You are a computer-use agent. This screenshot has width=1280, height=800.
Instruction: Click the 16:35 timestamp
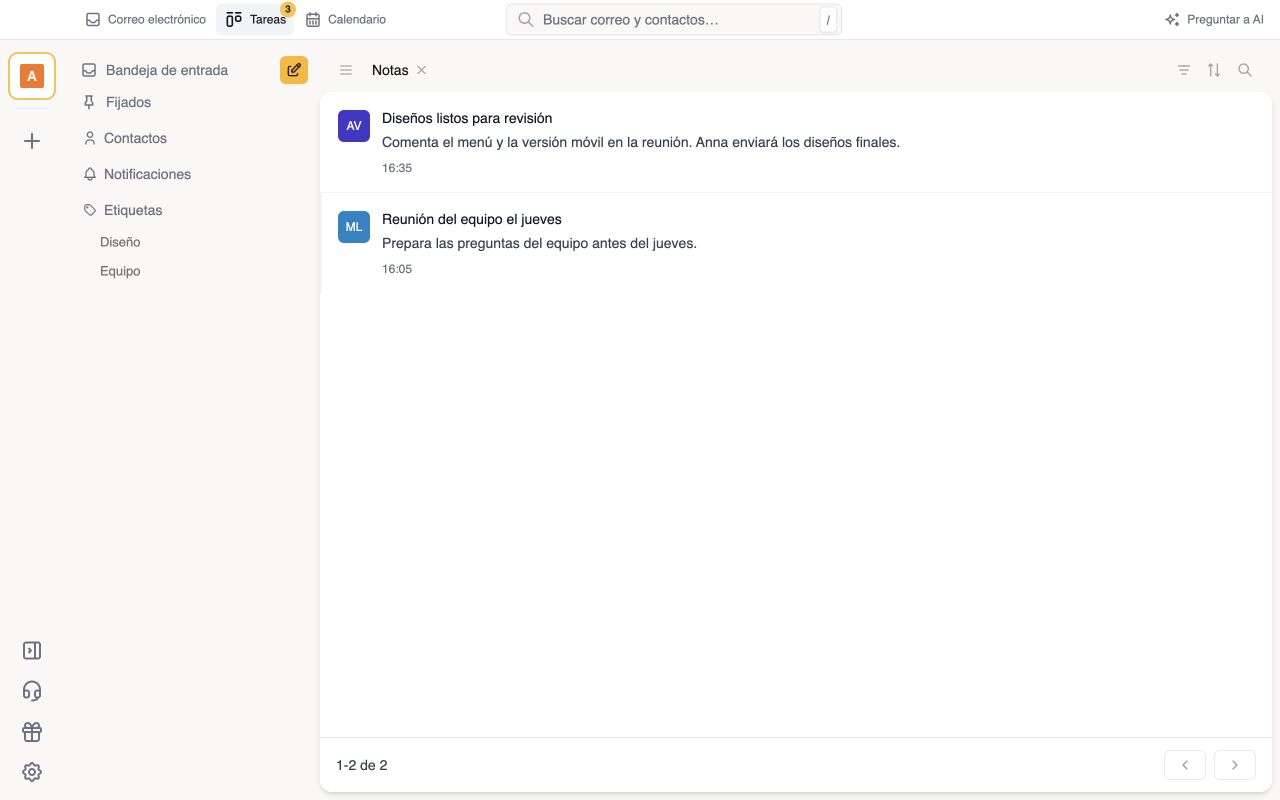[x=397, y=168]
